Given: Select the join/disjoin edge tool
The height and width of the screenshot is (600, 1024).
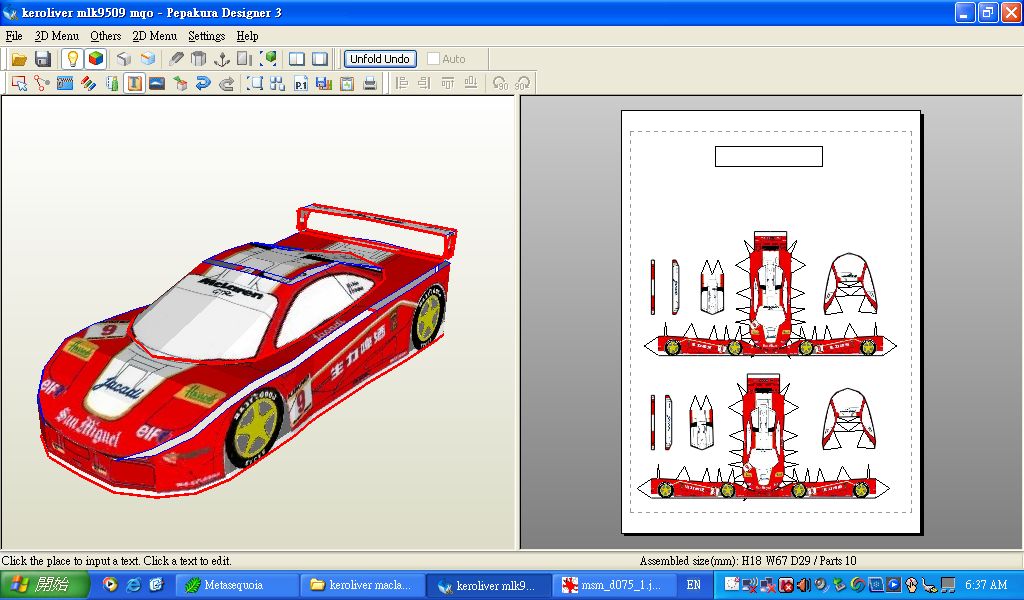Looking at the screenshot, I should point(42,83).
